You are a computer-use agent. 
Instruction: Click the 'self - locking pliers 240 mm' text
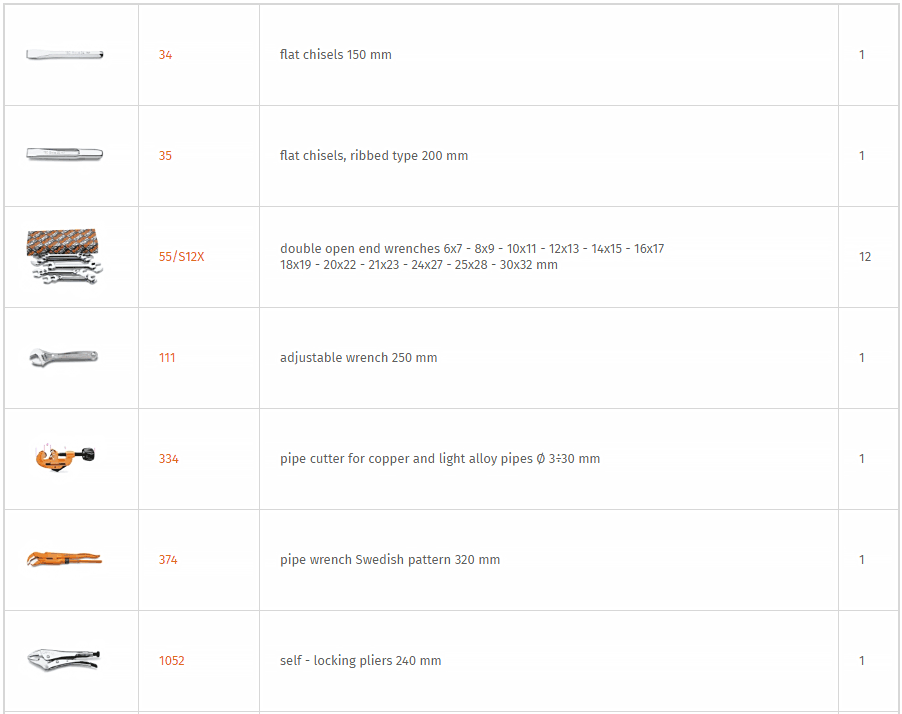click(361, 660)
